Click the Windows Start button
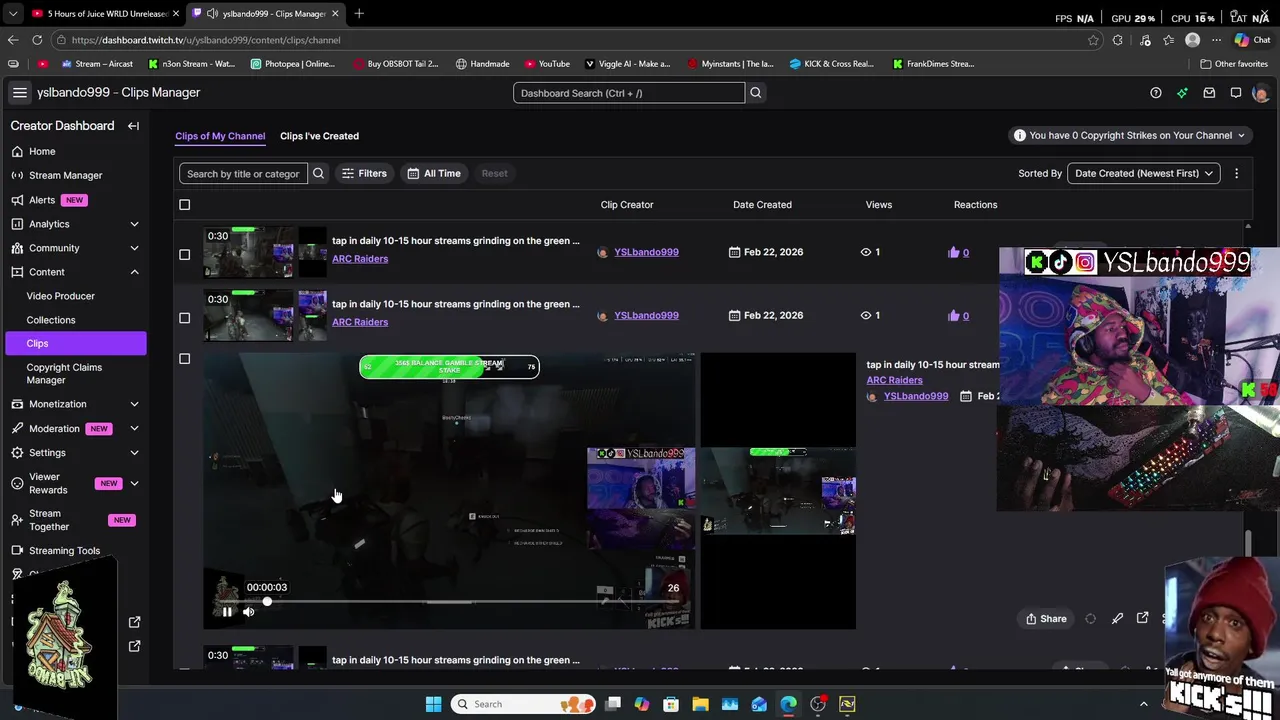 pos(433,704)
